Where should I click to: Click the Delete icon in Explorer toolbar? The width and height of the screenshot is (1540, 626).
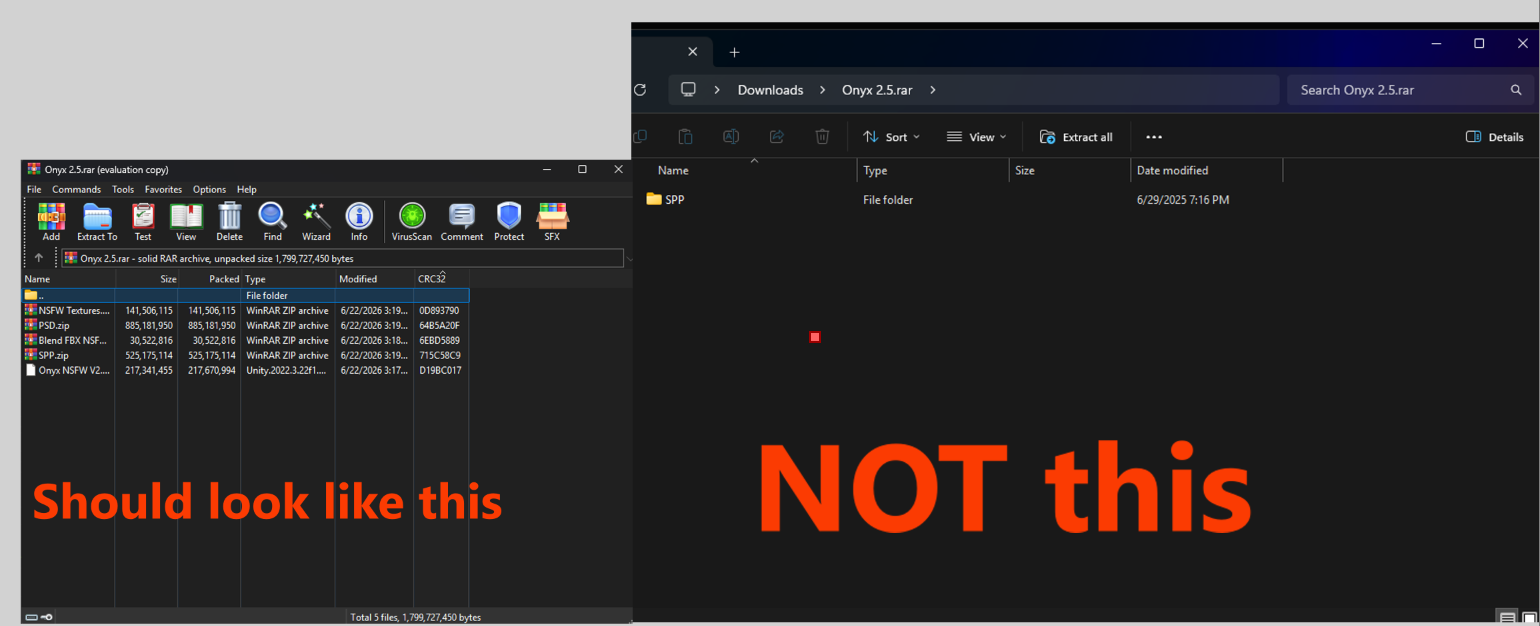(822, 137)
